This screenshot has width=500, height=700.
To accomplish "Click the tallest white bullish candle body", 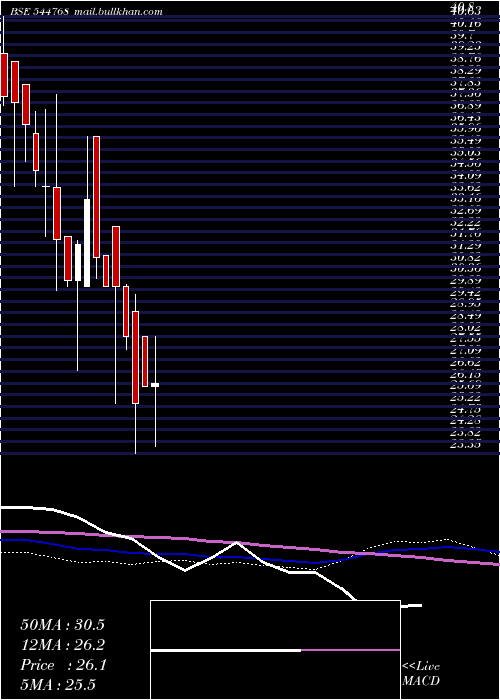I will coord(87,243).
